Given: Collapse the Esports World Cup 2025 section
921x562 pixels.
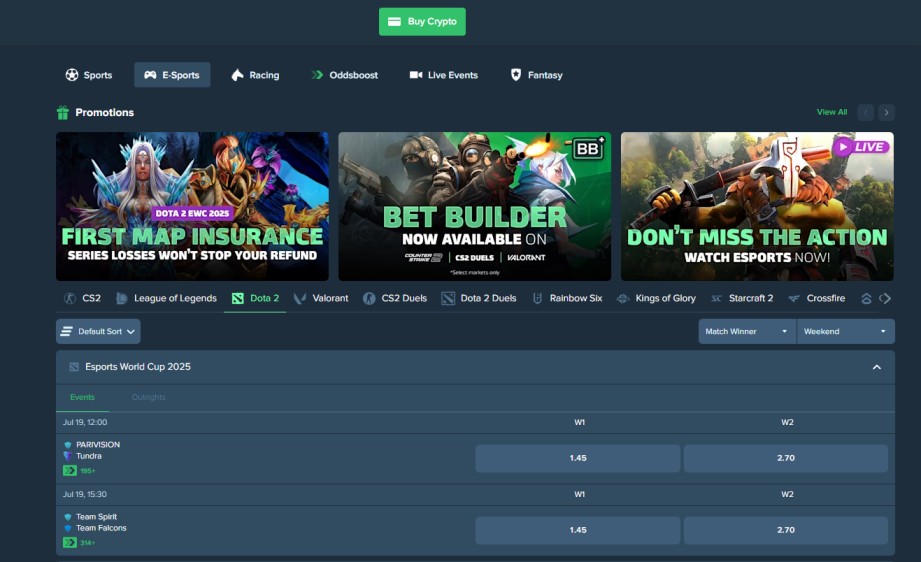Looking at the screenshot, I should click(877, 367).
